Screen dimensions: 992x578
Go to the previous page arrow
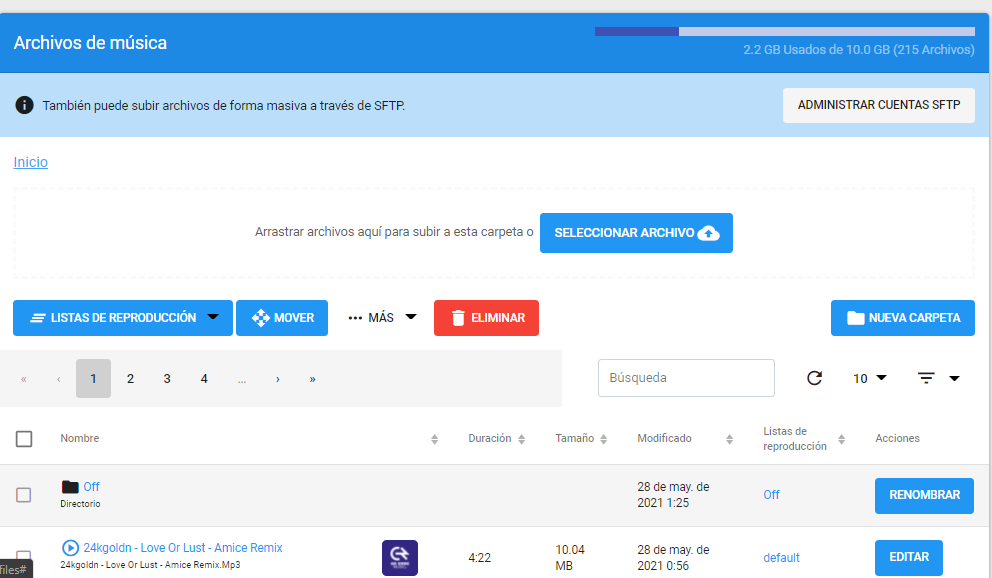[x=59, y=379]
